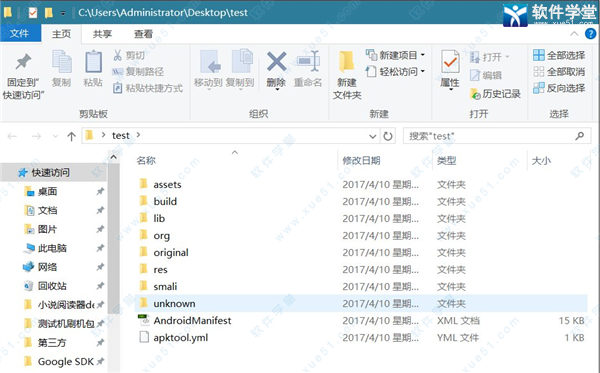The width and height of the screenshot is (600, 373).
Task: Select Copy path in clipboard group
Action: pos(138,72)
